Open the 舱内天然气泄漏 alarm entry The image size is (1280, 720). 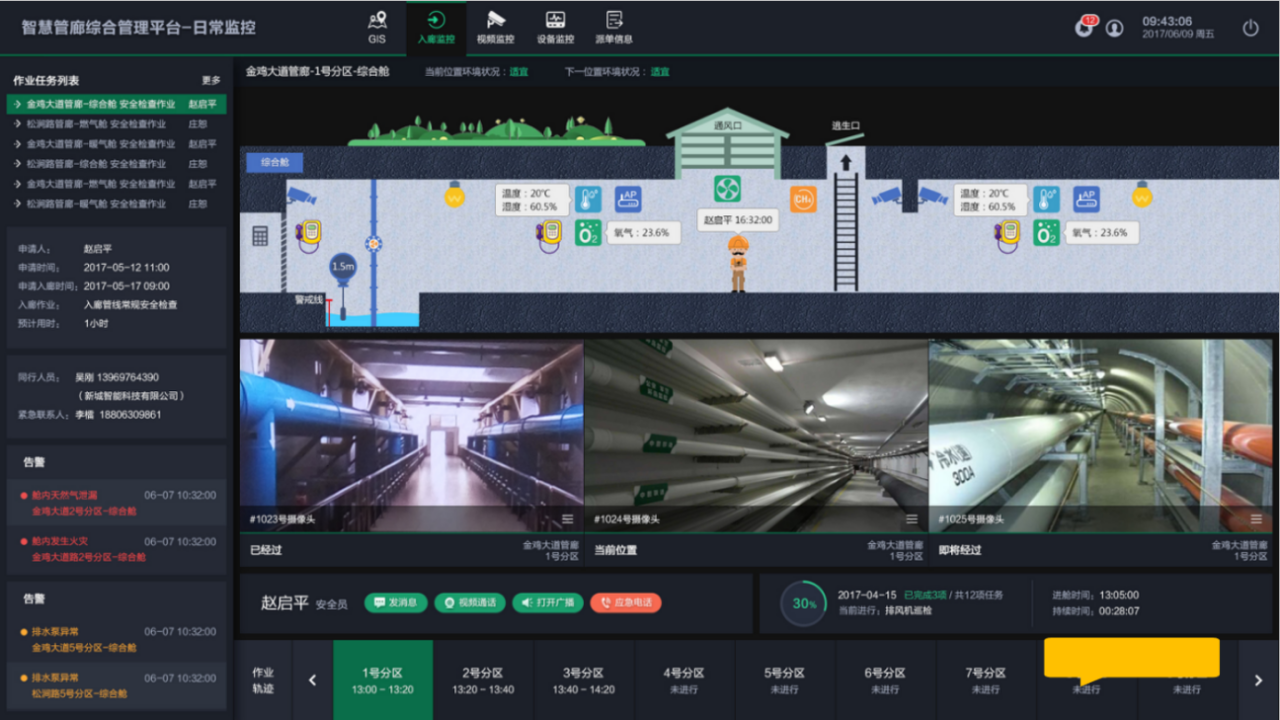[117, 502]
